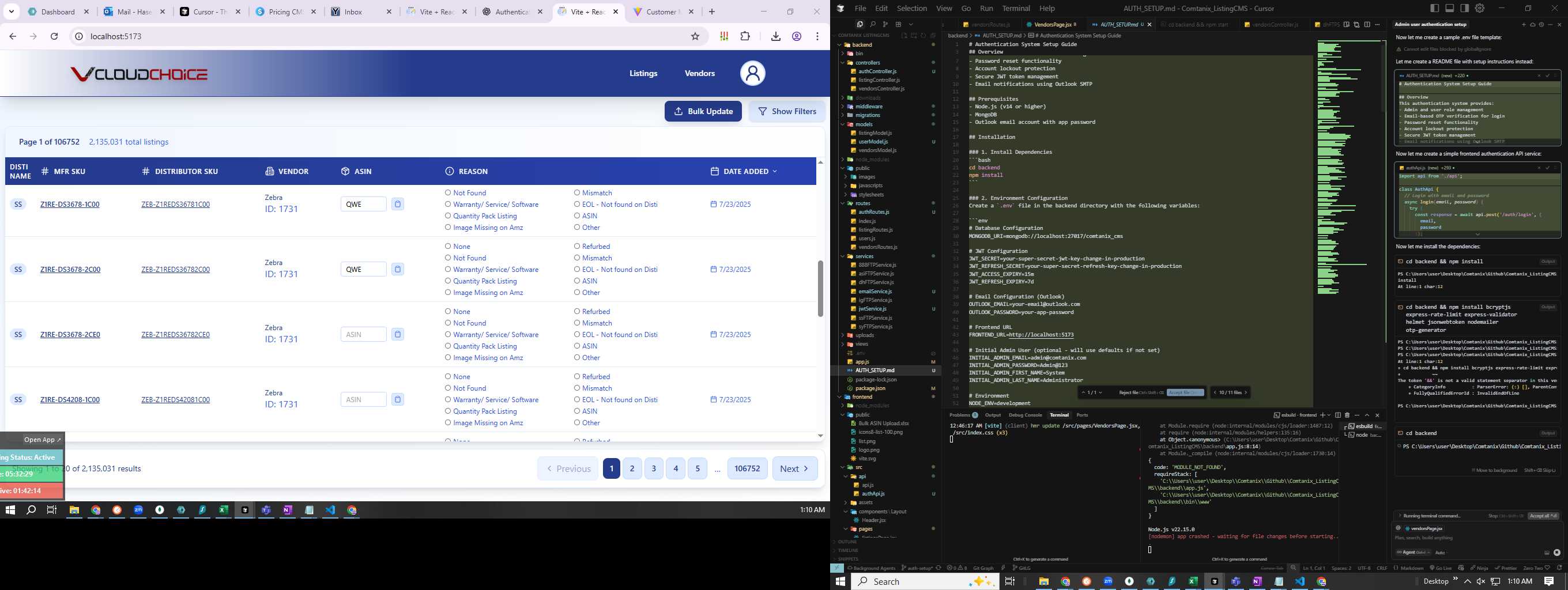Open the Explorer view in Cursor sidebar
The width and height of the screenshot is (1568, 590).
(860, 24)
